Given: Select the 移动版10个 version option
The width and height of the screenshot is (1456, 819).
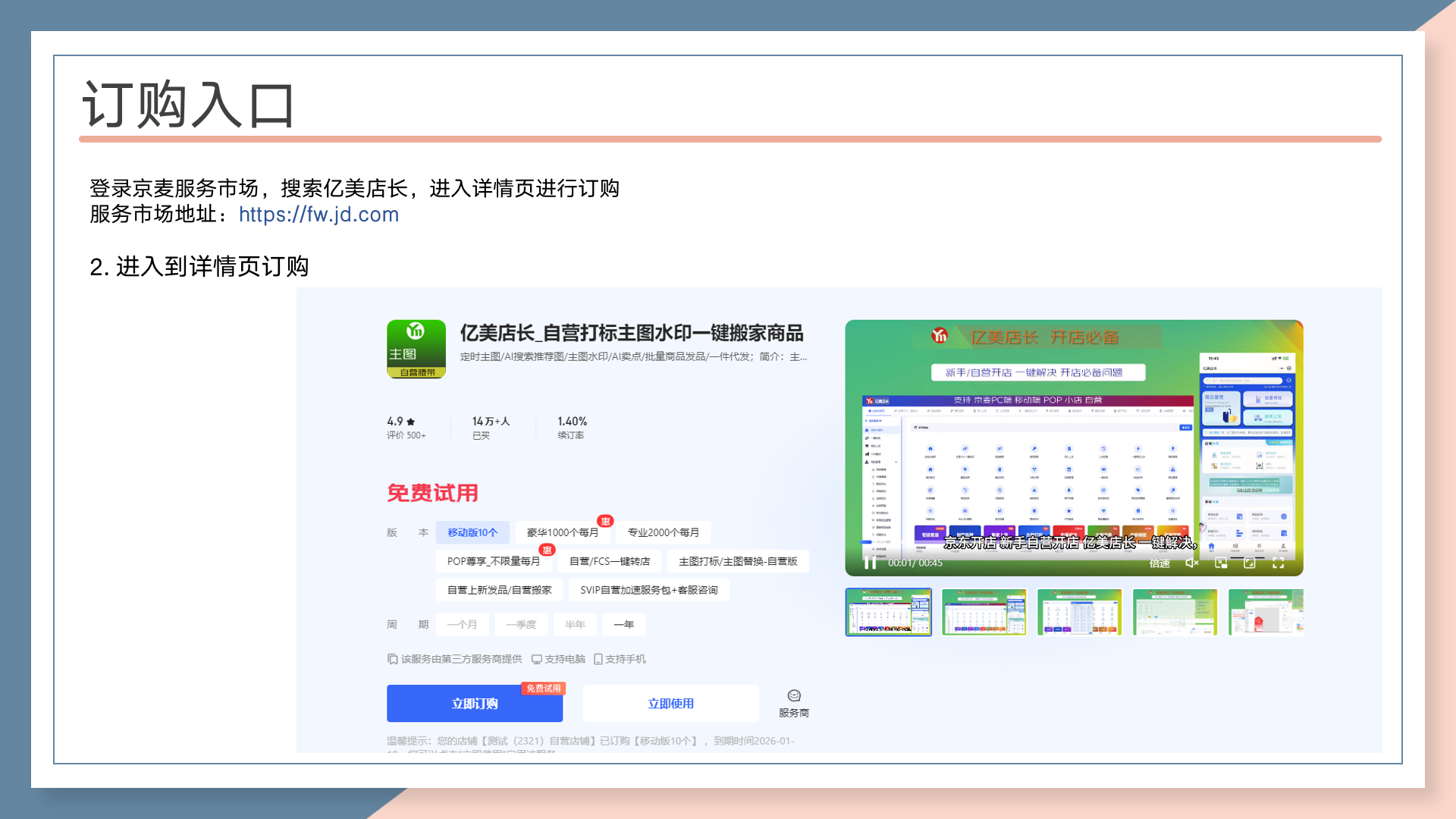Looking at the screenshot, I should [472, 532].
